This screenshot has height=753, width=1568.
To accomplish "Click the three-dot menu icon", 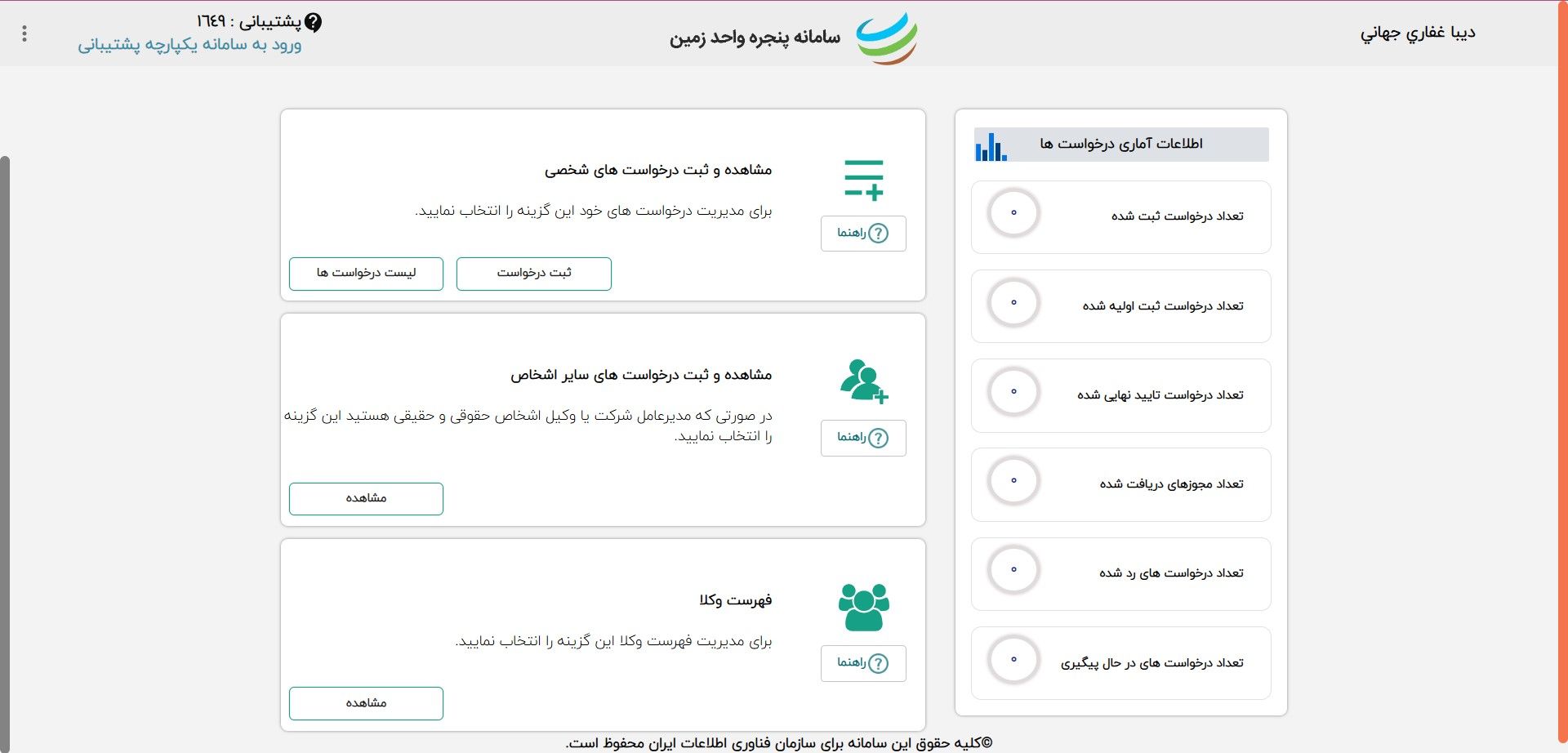I will [x=24, y=33].
